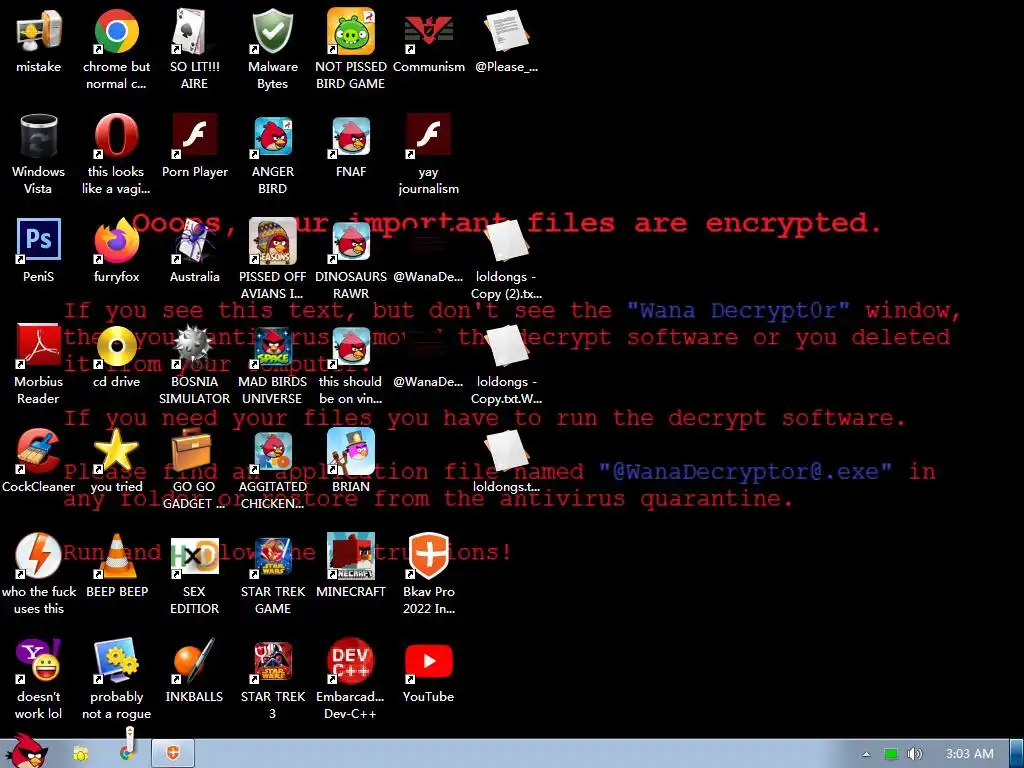Open the Malware Bytes shield shortcut
Viewport: 1024px width, 768px height.
pyautogui.click(x=272, y=33)
